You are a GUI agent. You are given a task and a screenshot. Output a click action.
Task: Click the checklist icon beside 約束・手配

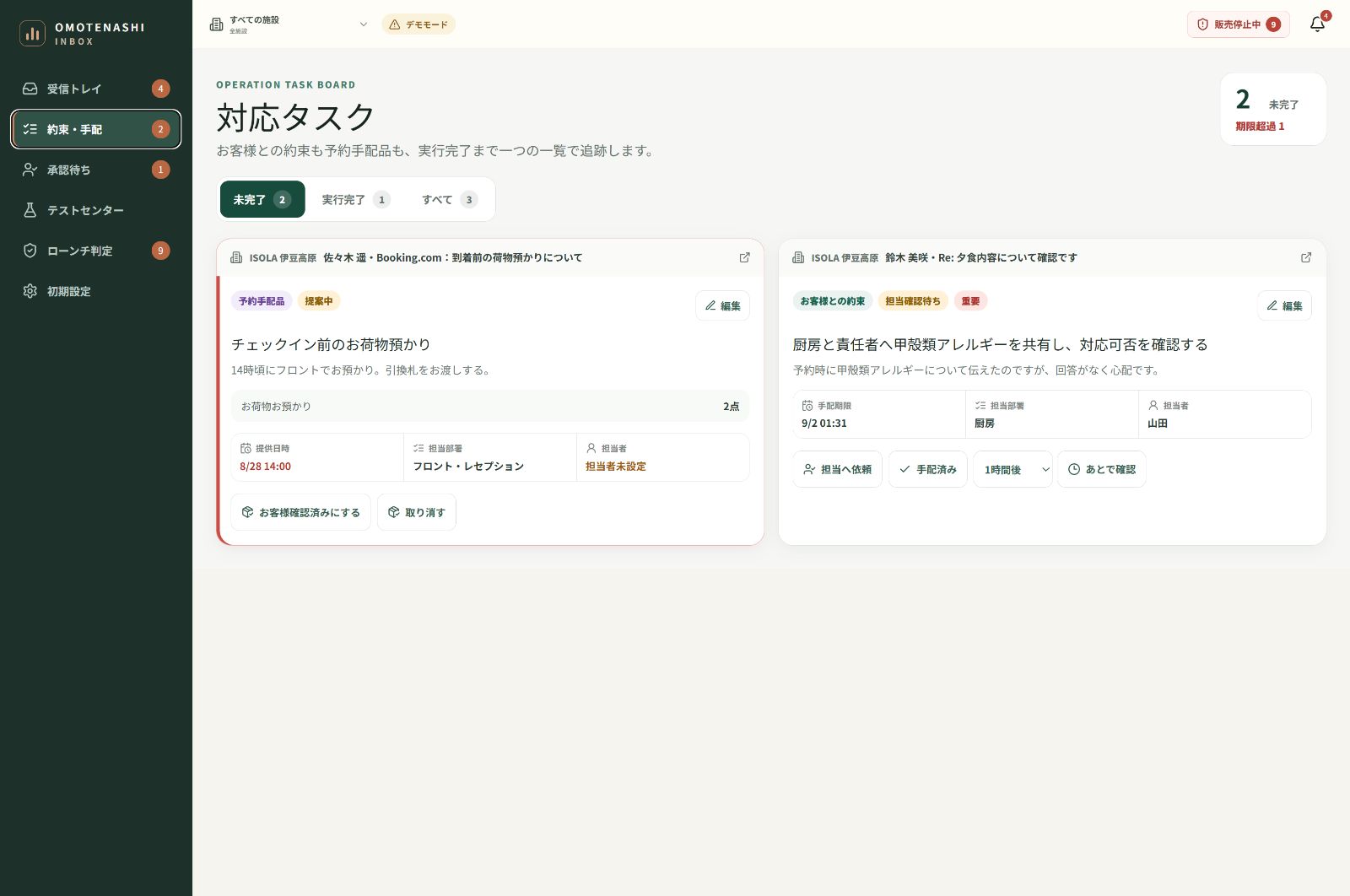click(30, 129)
